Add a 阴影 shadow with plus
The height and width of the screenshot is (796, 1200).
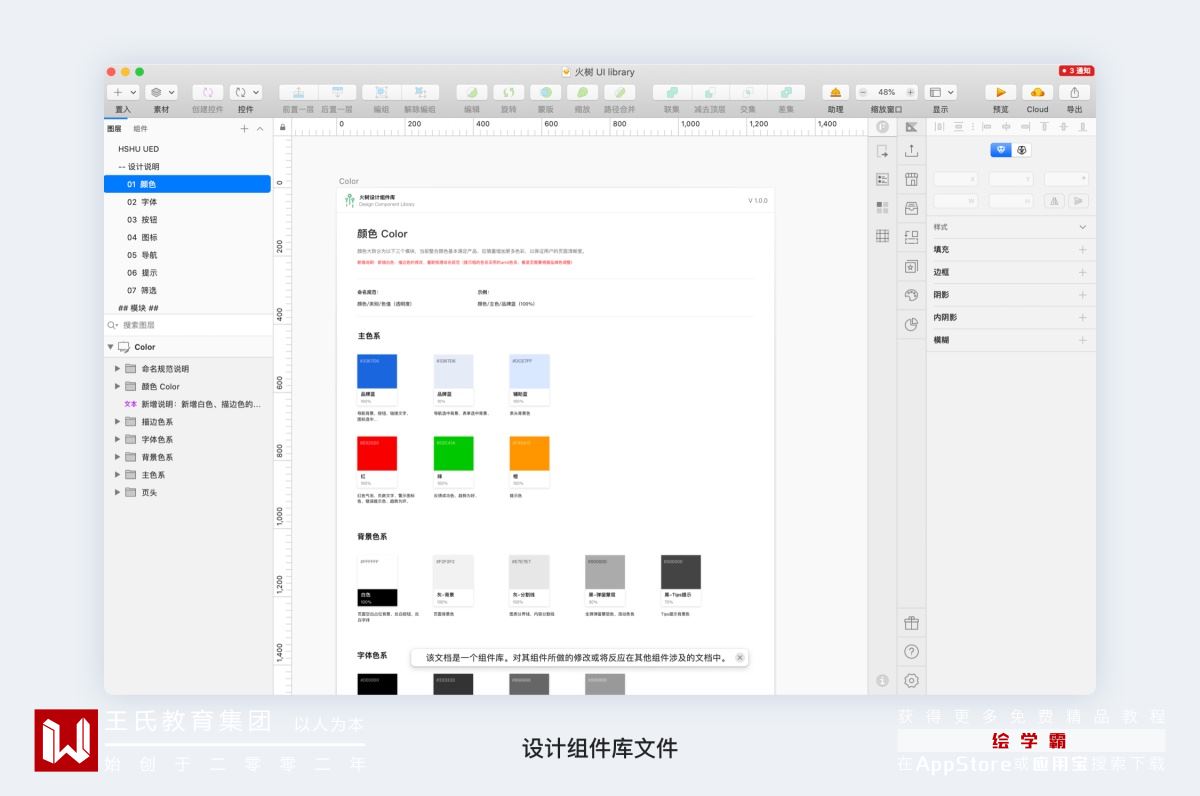1082,295
